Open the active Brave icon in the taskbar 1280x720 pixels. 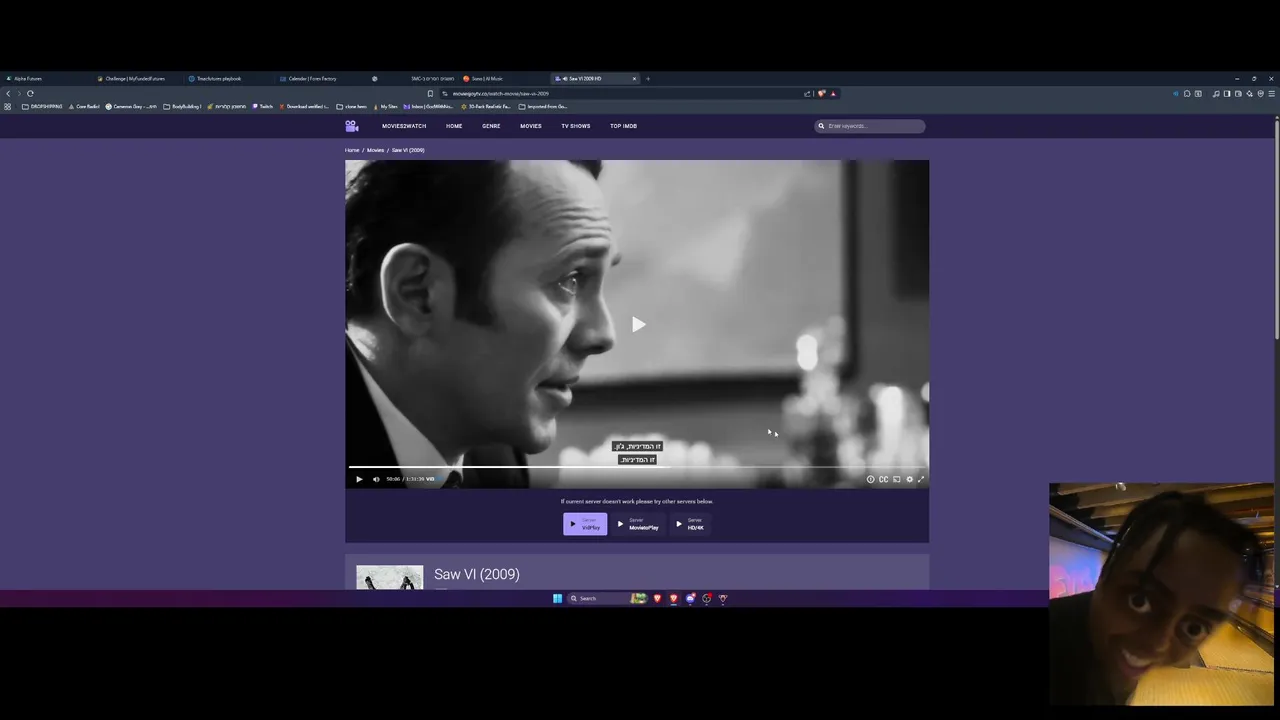(x=674, y=598)
